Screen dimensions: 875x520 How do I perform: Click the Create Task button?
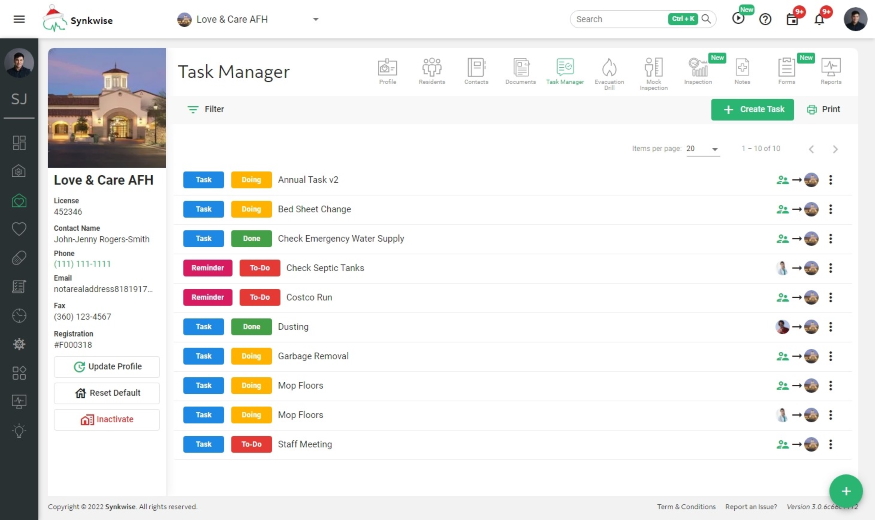[753, 109]
